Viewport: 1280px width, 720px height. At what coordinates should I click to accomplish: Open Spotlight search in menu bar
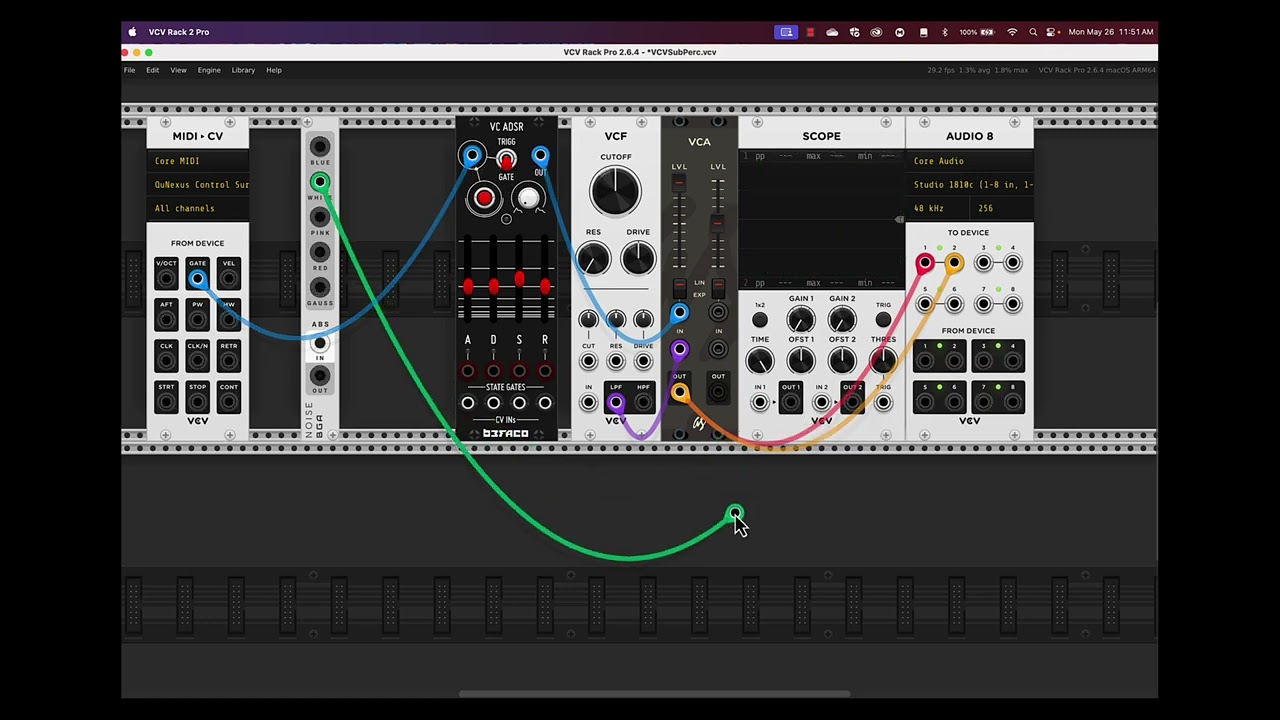click(x=1033, y=32)
